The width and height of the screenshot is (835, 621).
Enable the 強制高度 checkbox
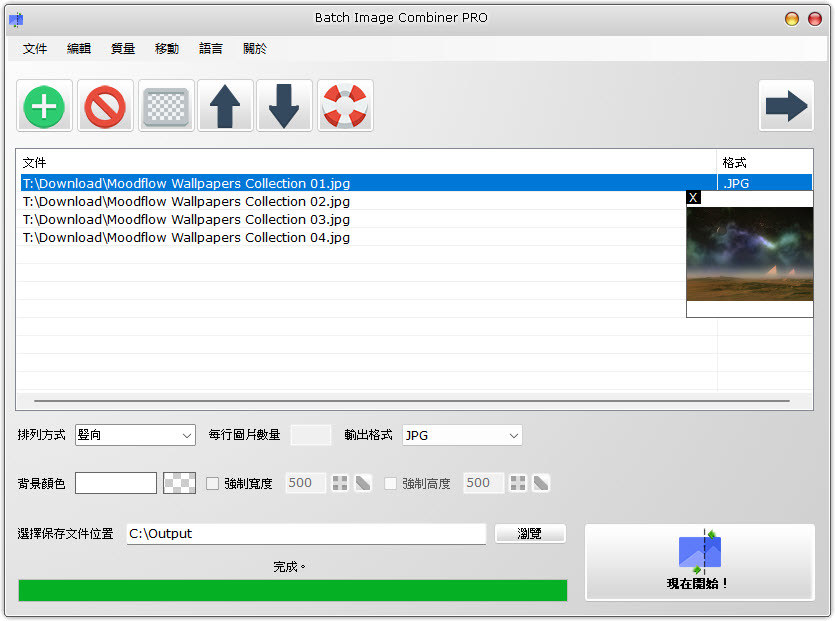coord(391,483)
